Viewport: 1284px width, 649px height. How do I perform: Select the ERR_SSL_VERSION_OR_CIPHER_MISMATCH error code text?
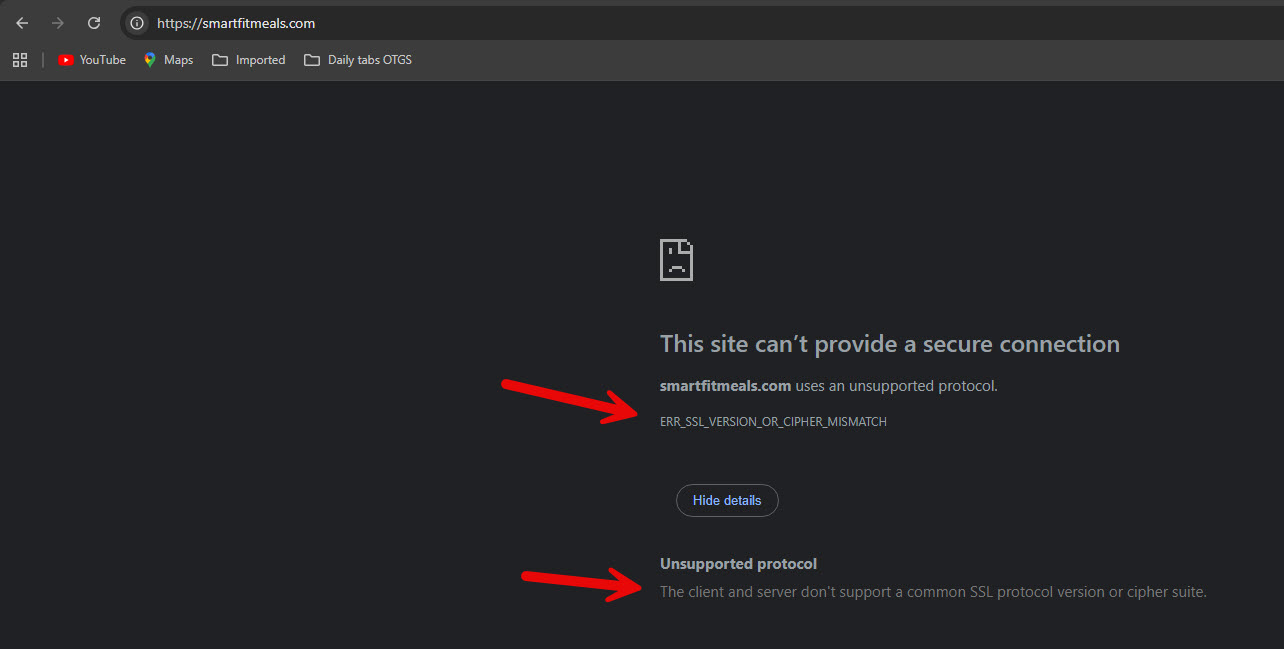773,422
